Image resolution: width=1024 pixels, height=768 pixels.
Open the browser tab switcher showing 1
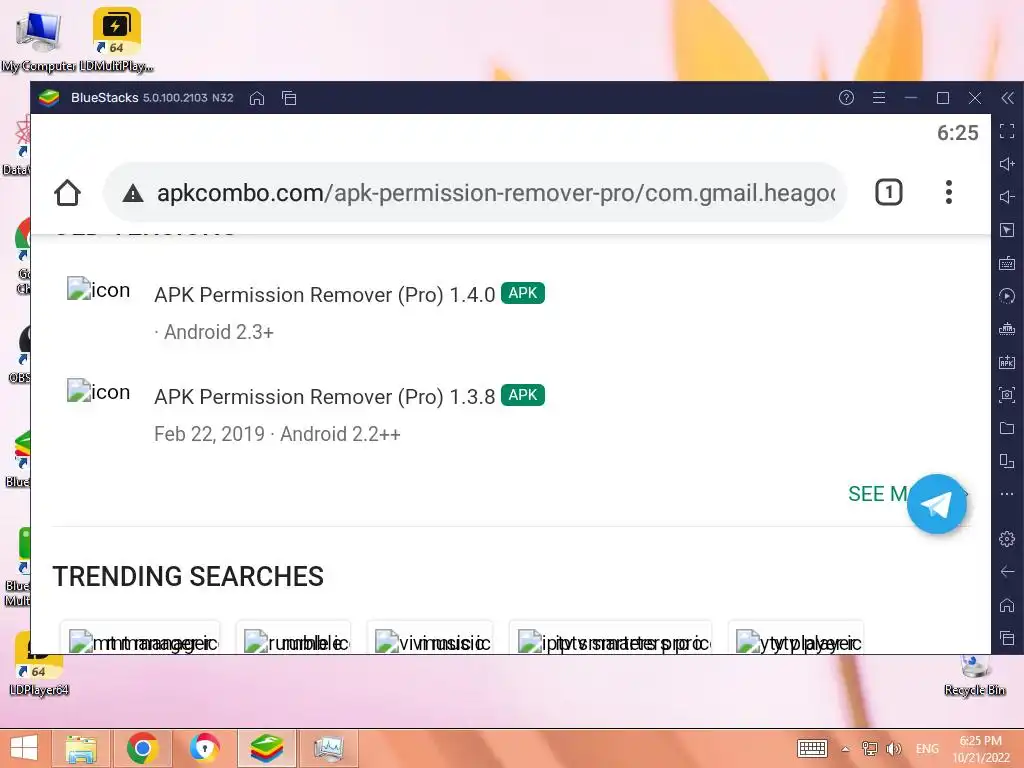888,193
